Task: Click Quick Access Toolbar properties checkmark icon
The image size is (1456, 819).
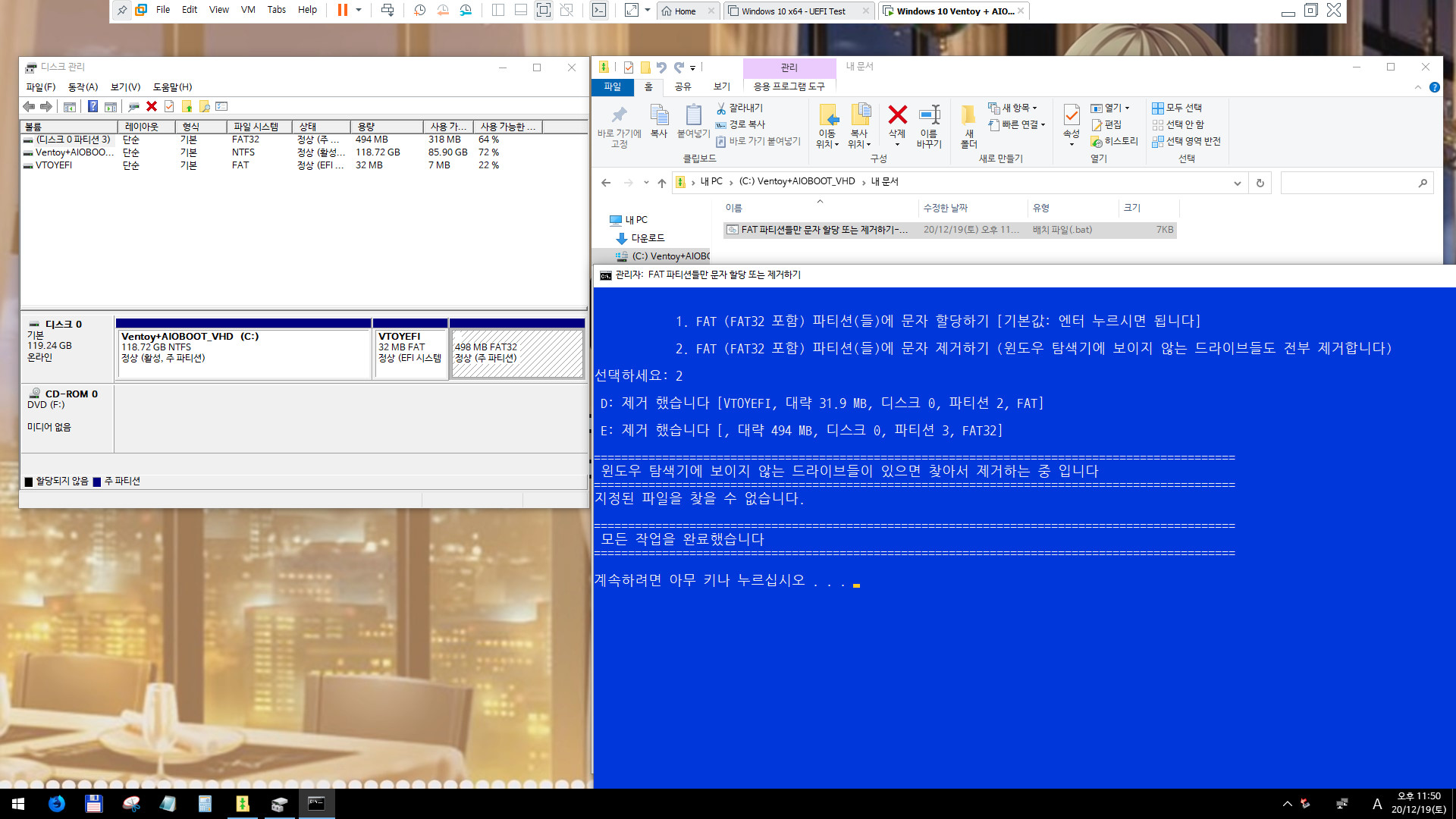Action: [629, 67]
